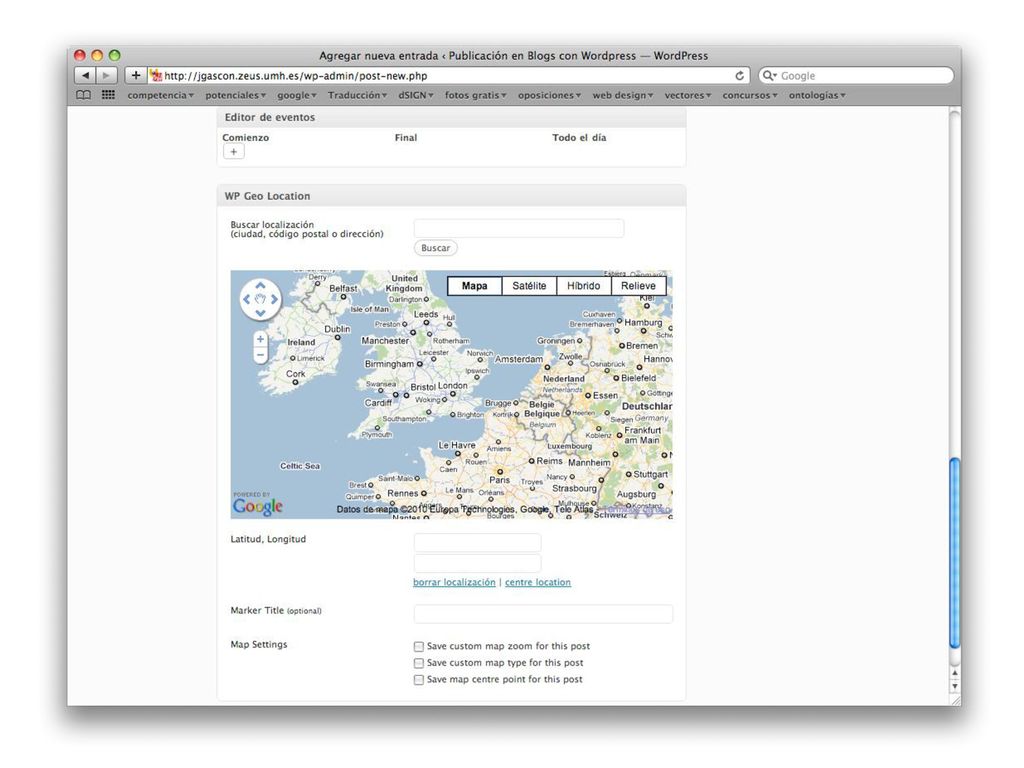Pan the map down

tap(260, 313)
